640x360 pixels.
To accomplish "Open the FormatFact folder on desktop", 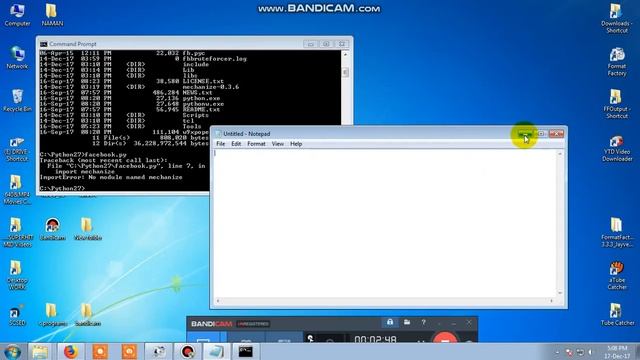I will (617, 232).
